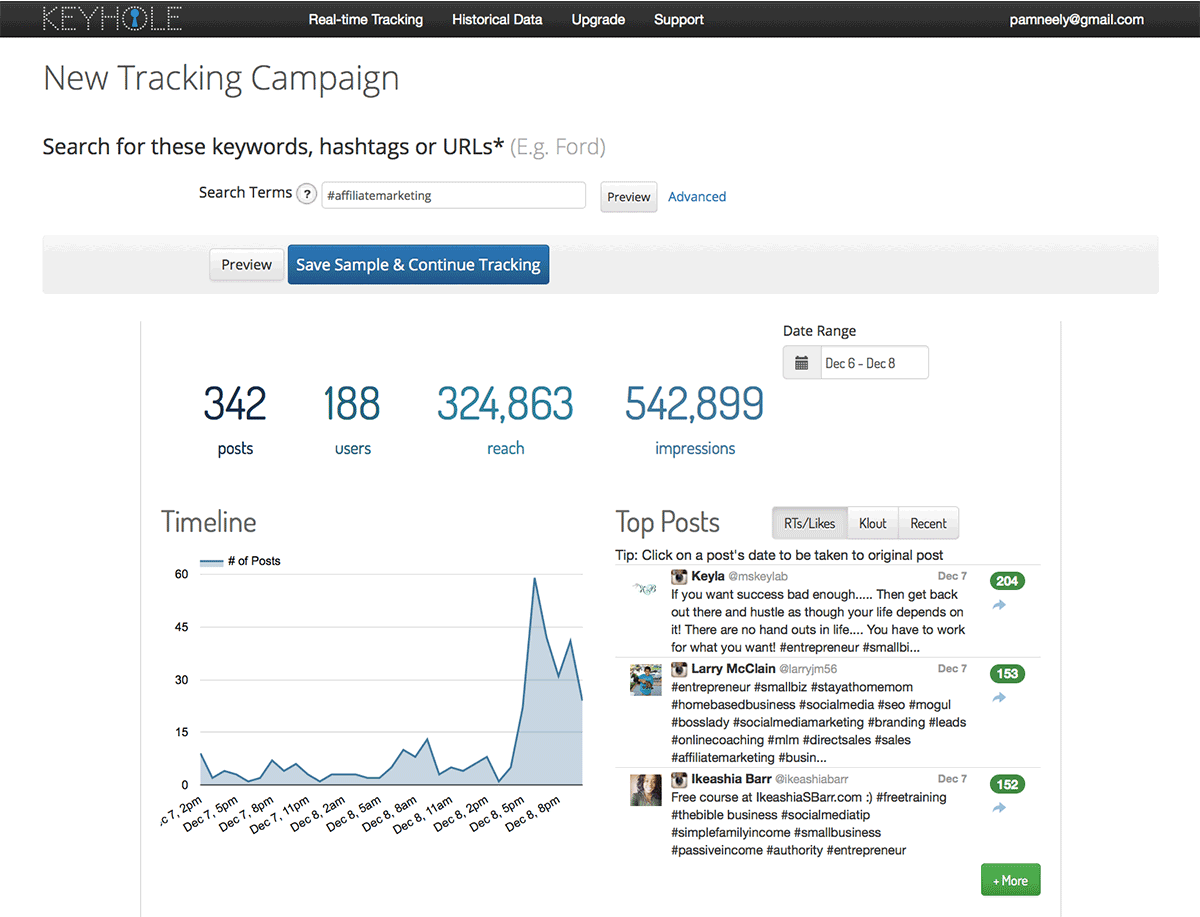Click inside the Search Terms input field
This screenshot has width=1200, height=917.
point(453,195)
